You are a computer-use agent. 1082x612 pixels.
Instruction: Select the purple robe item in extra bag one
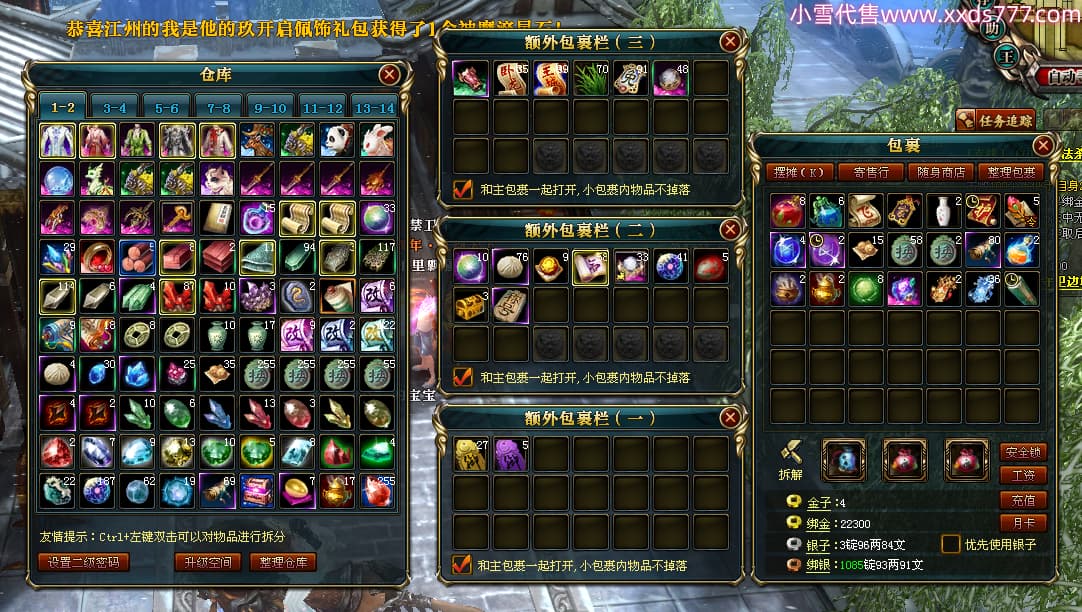(511, 455)
